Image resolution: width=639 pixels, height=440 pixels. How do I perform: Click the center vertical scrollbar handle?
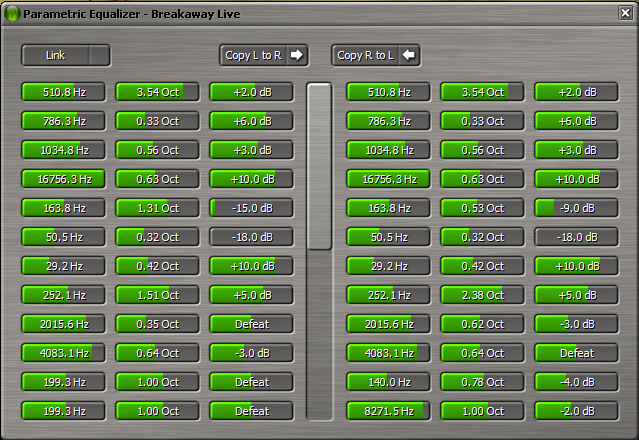point(319,166)
